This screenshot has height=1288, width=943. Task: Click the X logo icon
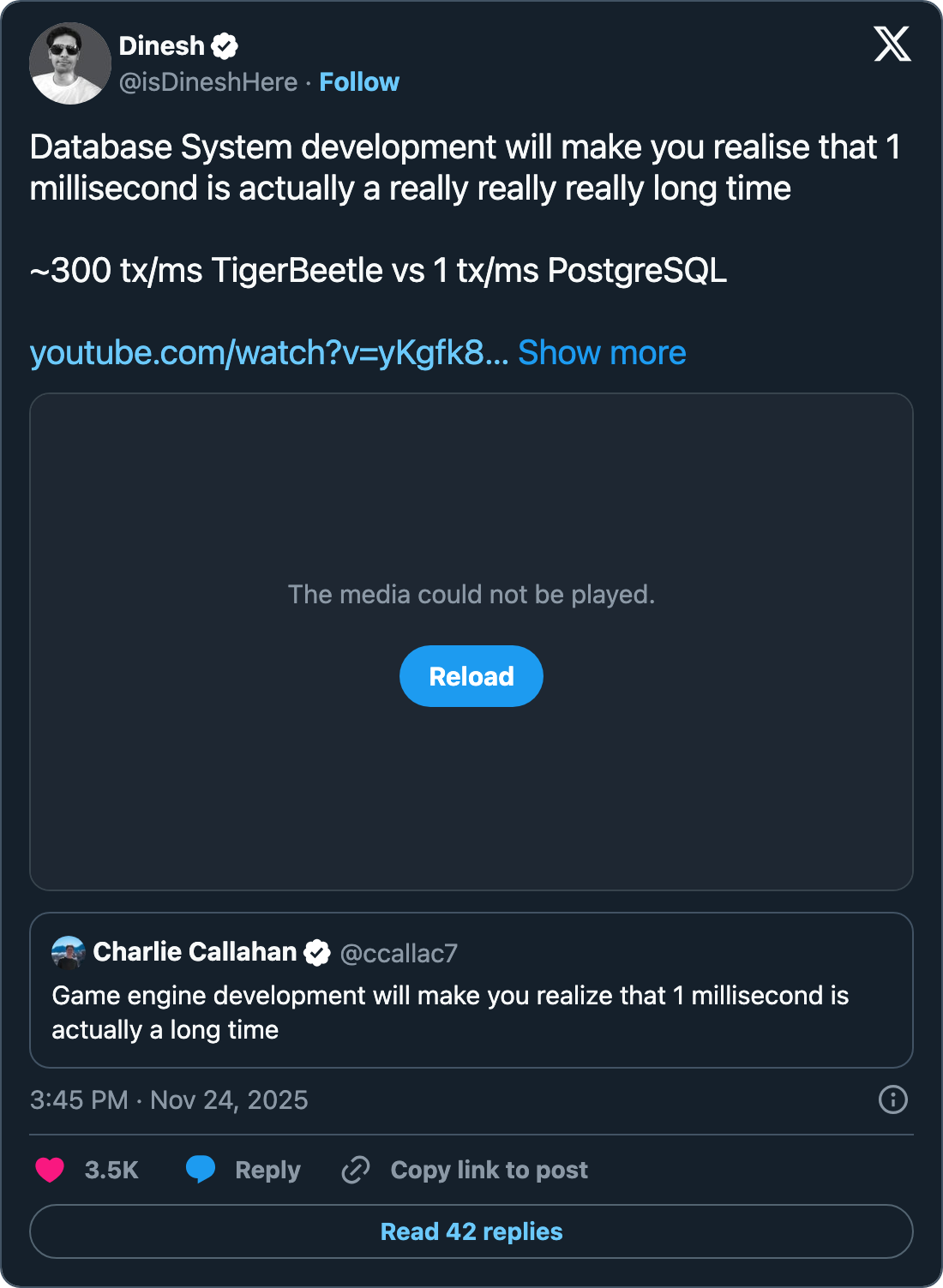tap(892, 44)
